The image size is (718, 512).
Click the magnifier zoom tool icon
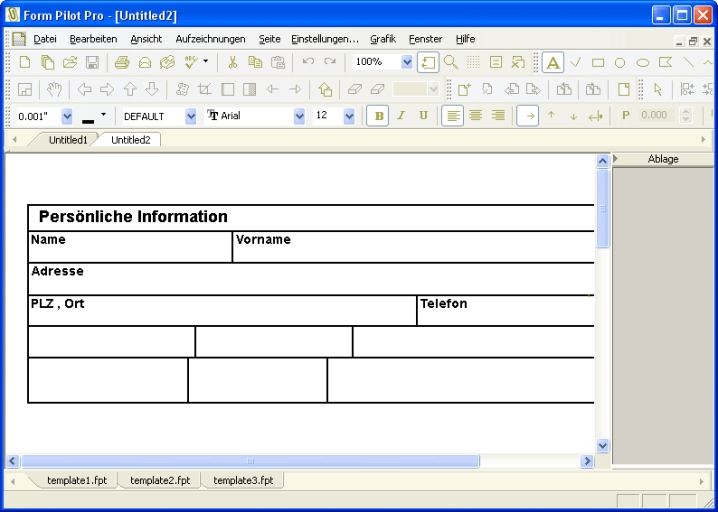pyautogui.click(x=451, y=62)
